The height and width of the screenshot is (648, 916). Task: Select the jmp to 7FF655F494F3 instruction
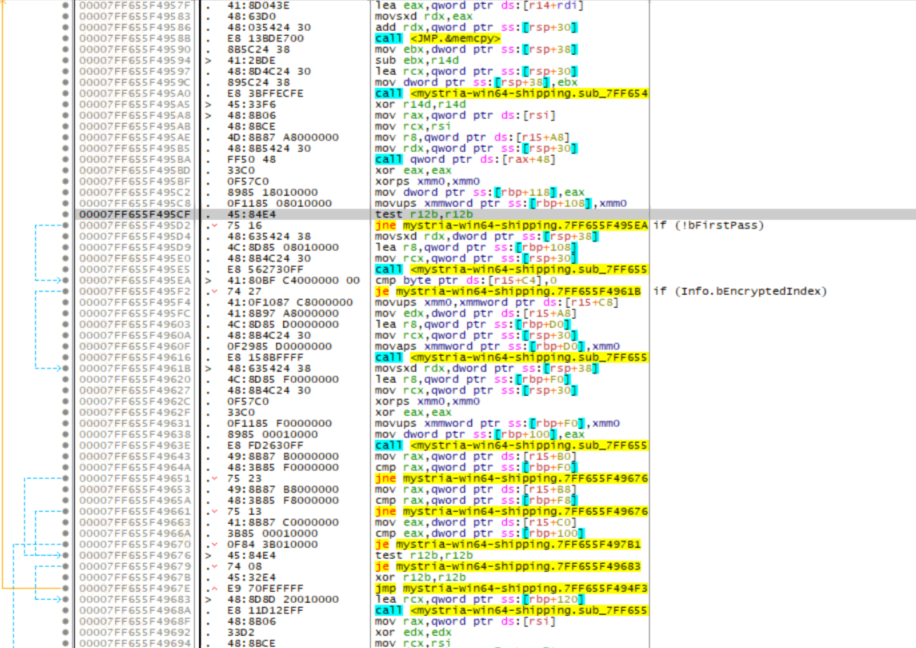point(511,588)
